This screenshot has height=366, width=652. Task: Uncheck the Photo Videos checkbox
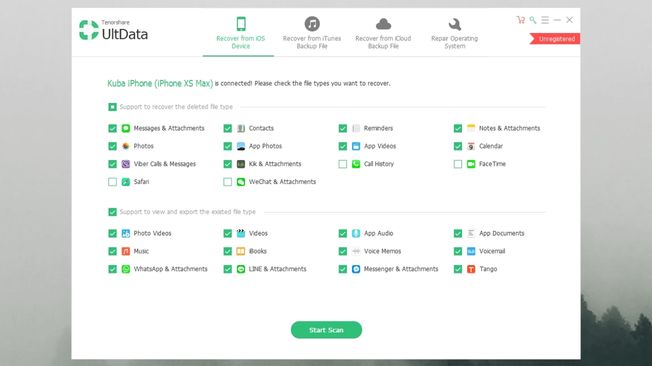(x=112, y=233)
